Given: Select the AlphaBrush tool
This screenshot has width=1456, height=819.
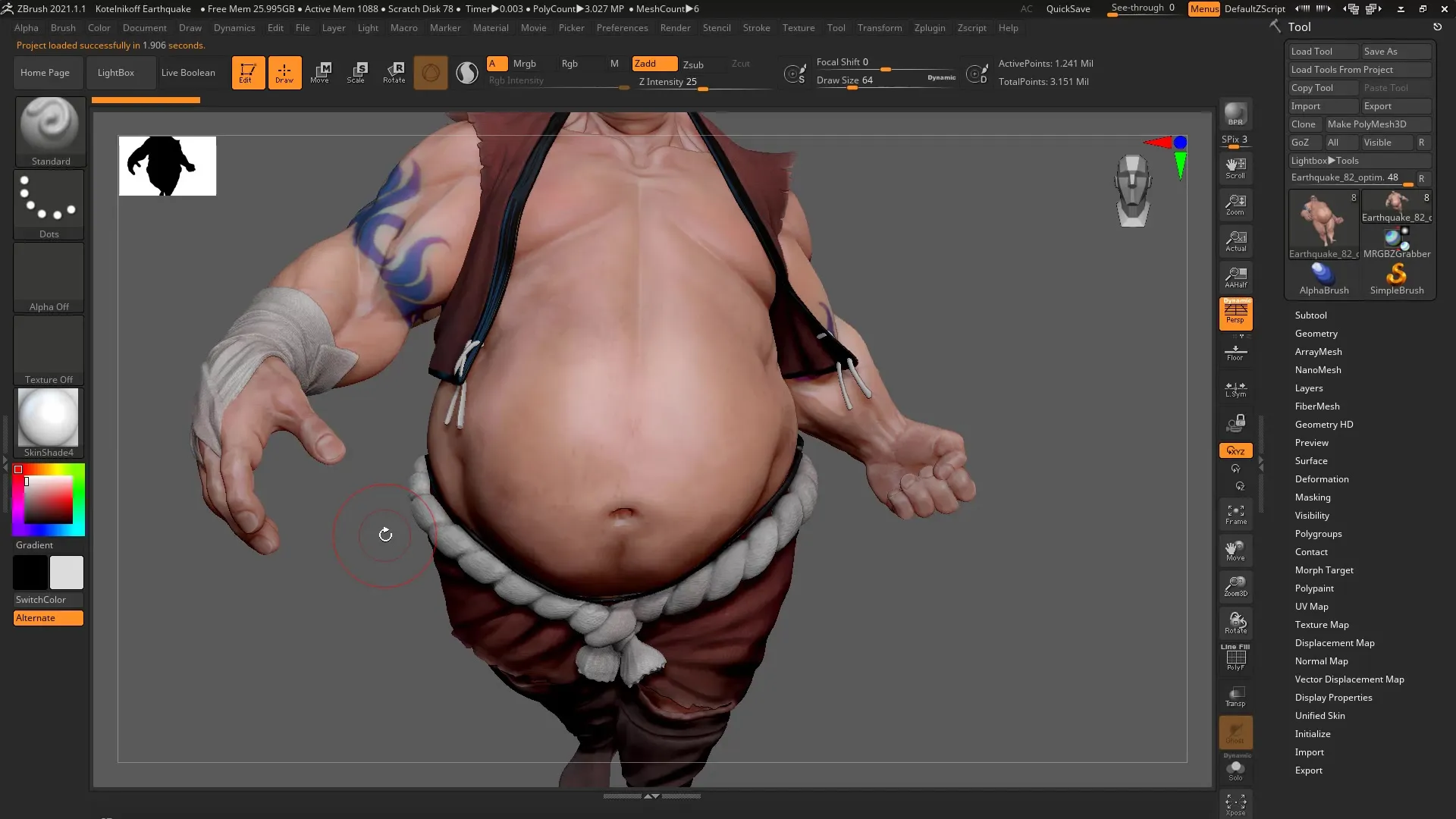Looking at the screenshot, I should [x=1323, y=278].
